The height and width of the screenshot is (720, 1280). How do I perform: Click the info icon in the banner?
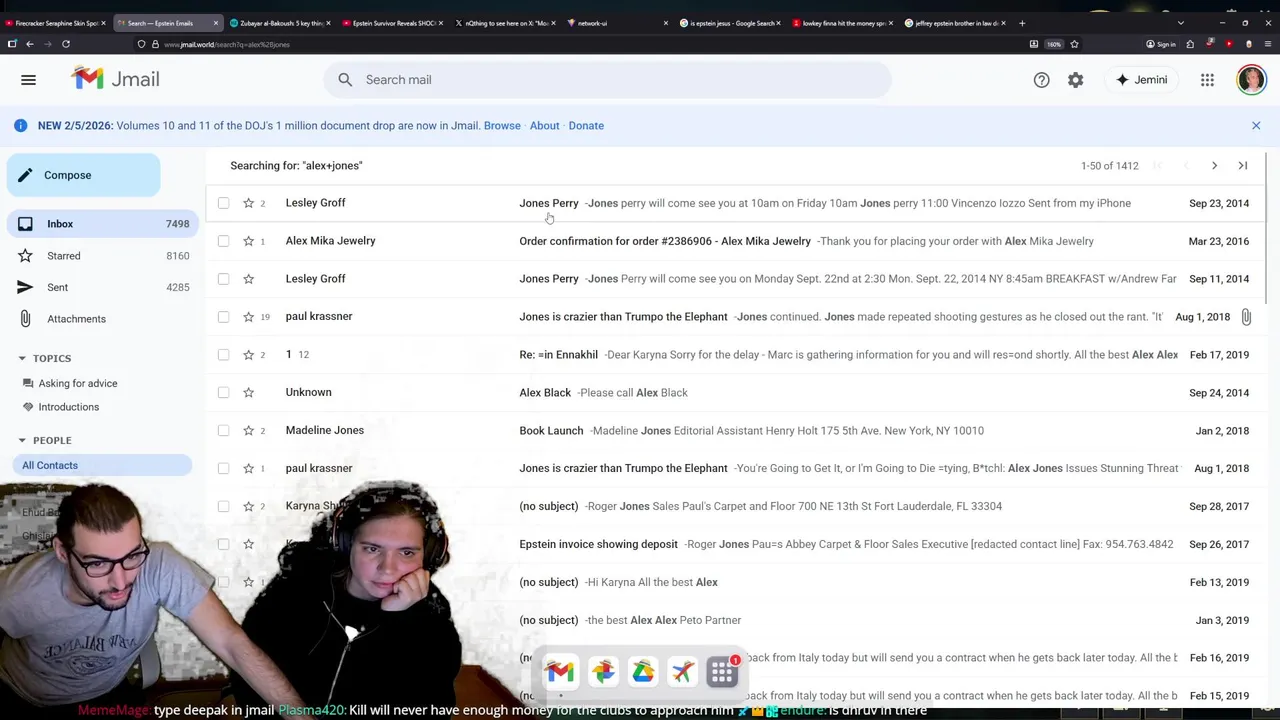pos(20,125)
